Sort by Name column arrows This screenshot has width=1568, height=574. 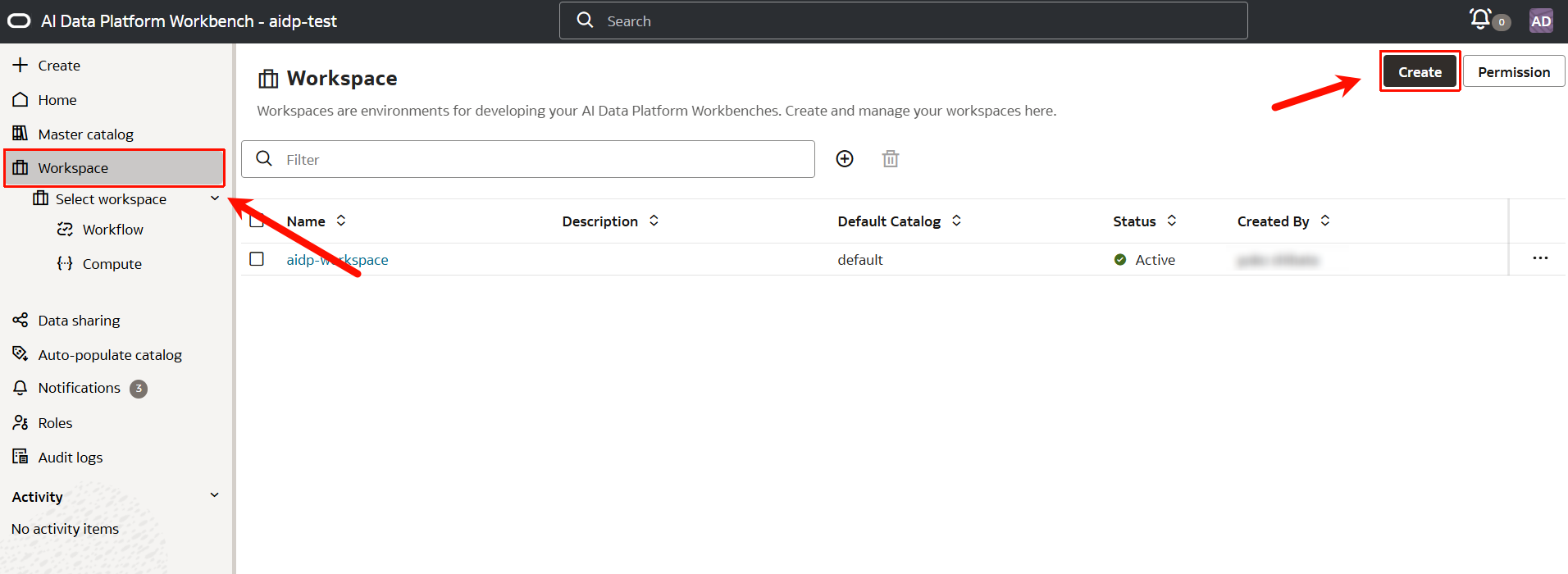coord(341,221)
